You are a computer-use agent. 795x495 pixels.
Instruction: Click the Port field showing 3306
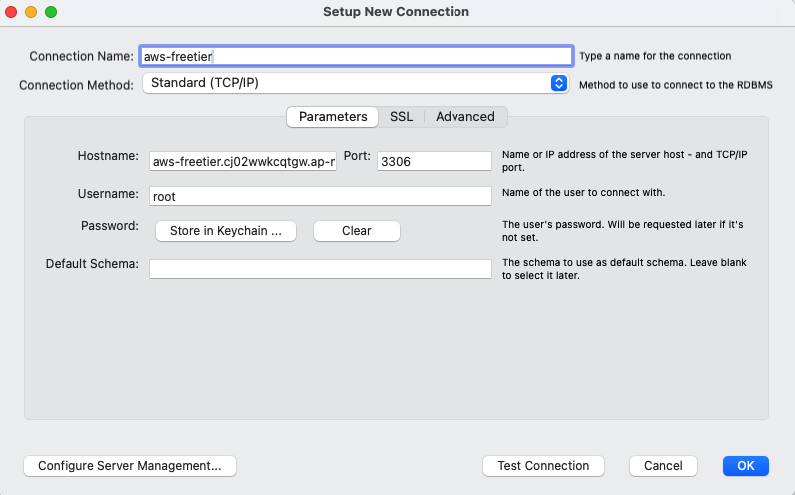point(434,161)
